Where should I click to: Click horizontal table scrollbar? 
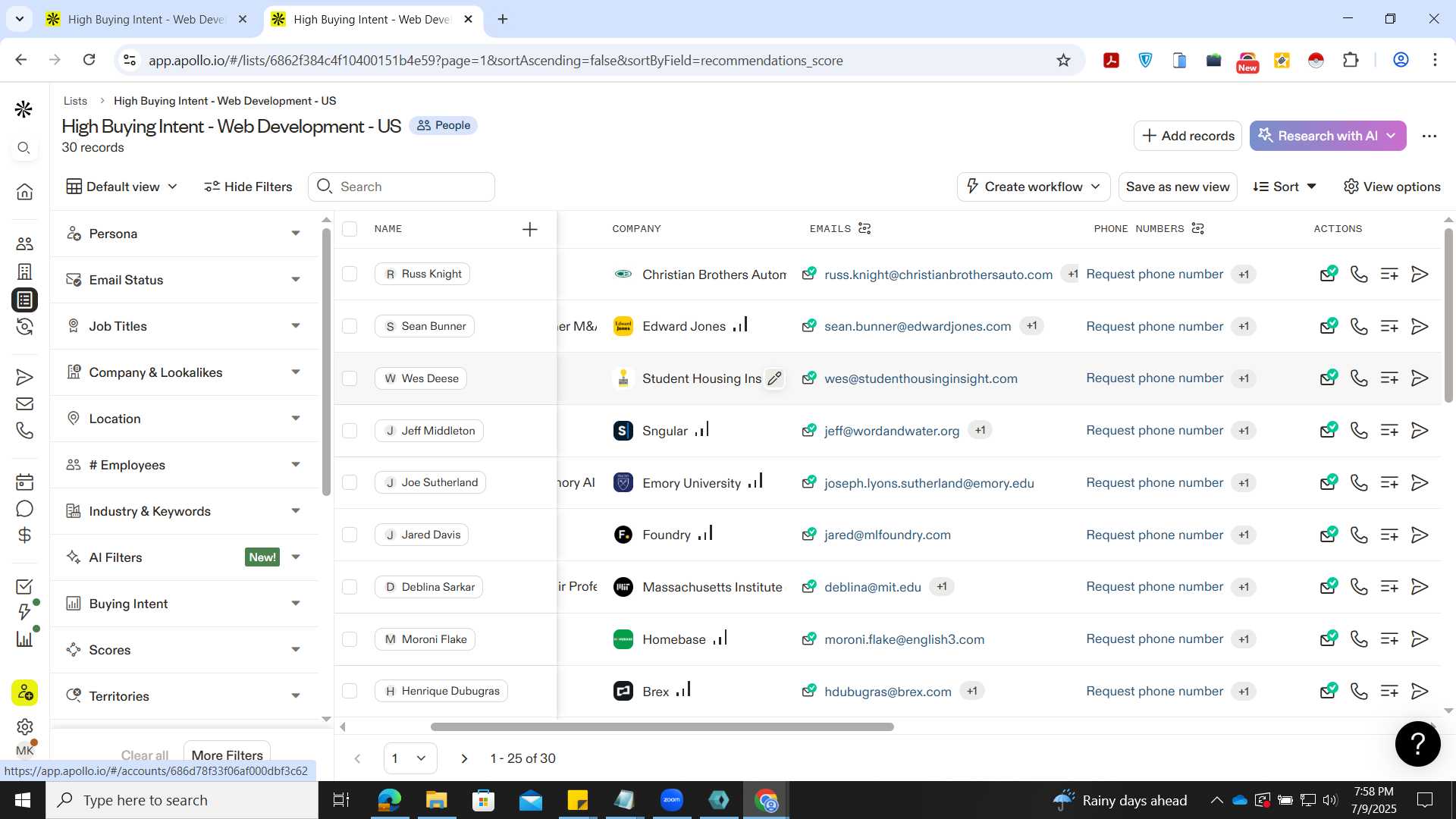(662, 726)
